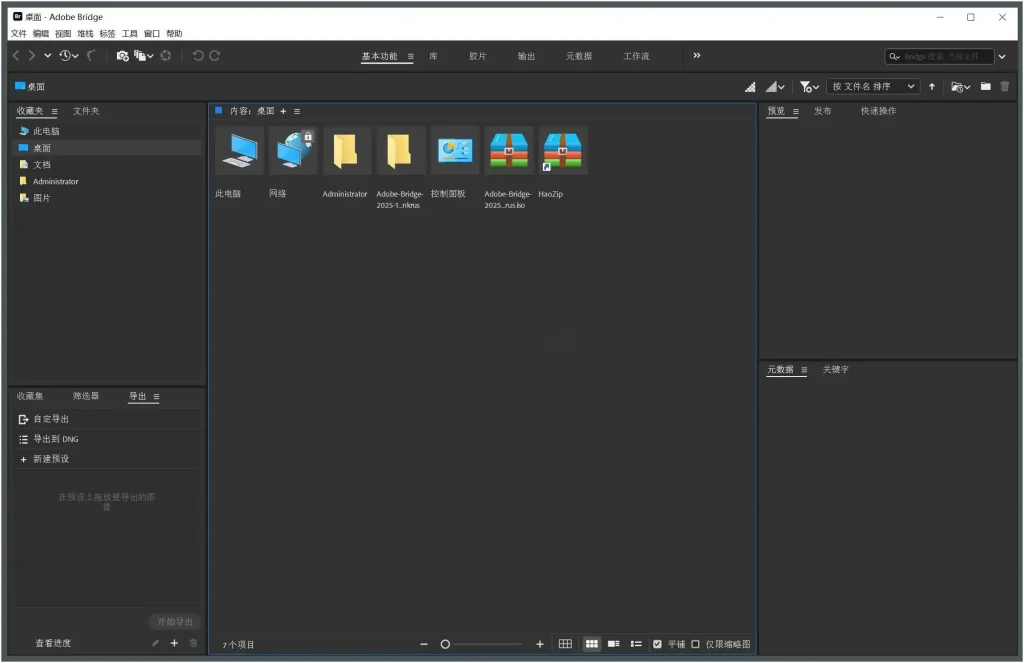Select the HaoZip shortcut thumbnail
The height and width of the screenshot is (663, 1024).
point(562,151)
